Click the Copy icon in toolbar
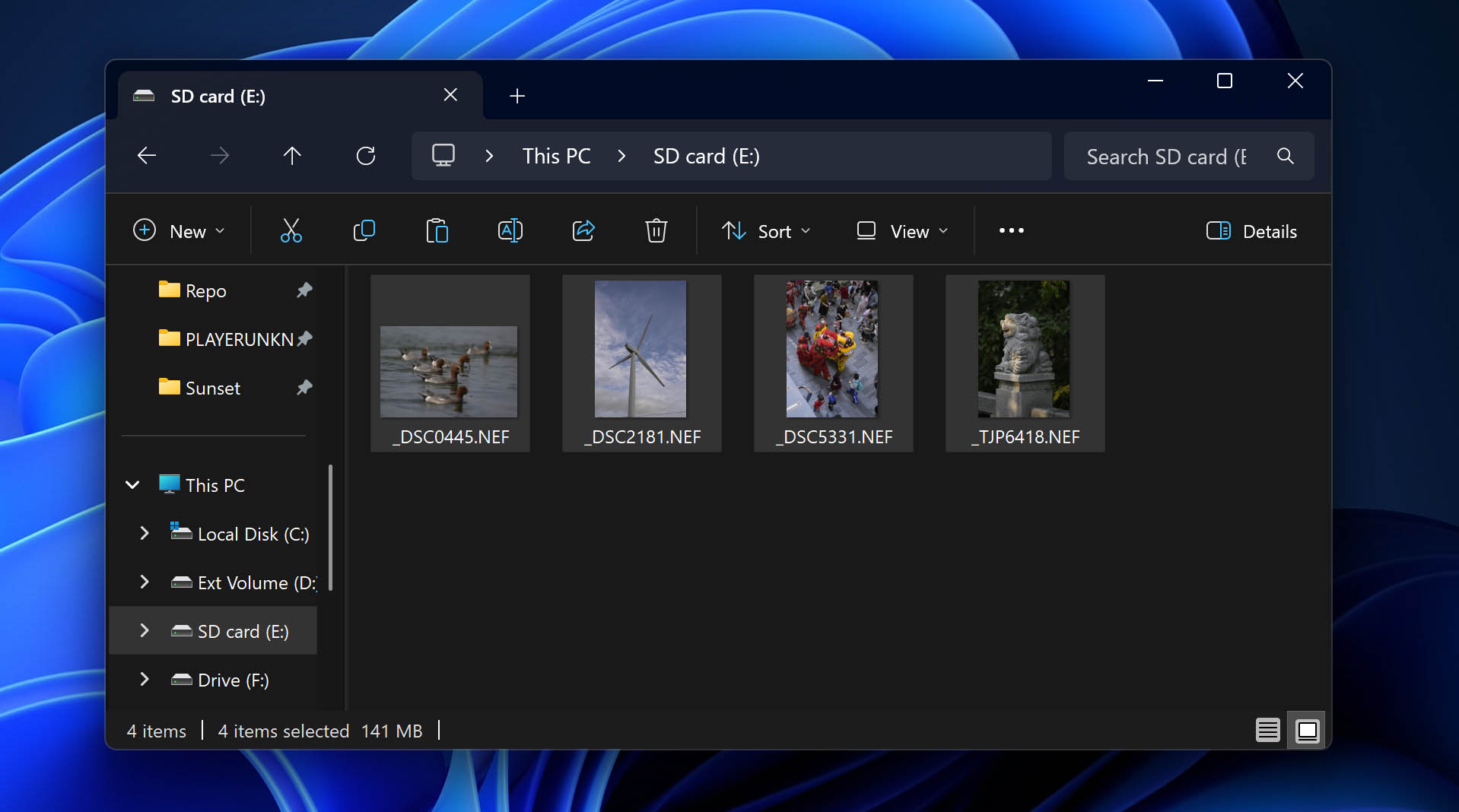The image size is (1459, 812). (x=364, y=230)
